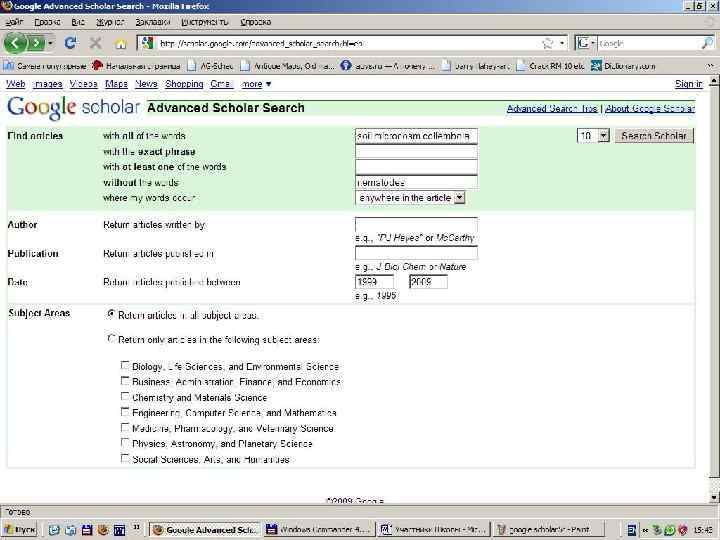Click the start year field showing 1999

click(374, 282)
